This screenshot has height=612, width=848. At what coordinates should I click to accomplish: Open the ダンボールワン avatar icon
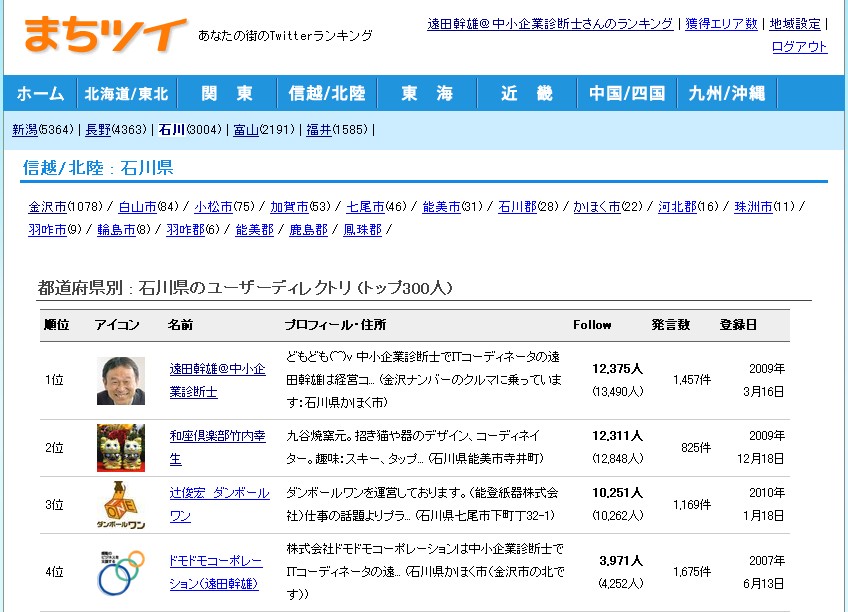(121, 505)
